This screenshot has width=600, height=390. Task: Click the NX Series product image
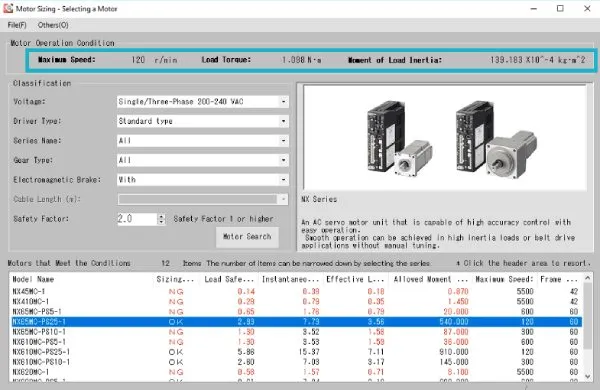tap(445, 137)
